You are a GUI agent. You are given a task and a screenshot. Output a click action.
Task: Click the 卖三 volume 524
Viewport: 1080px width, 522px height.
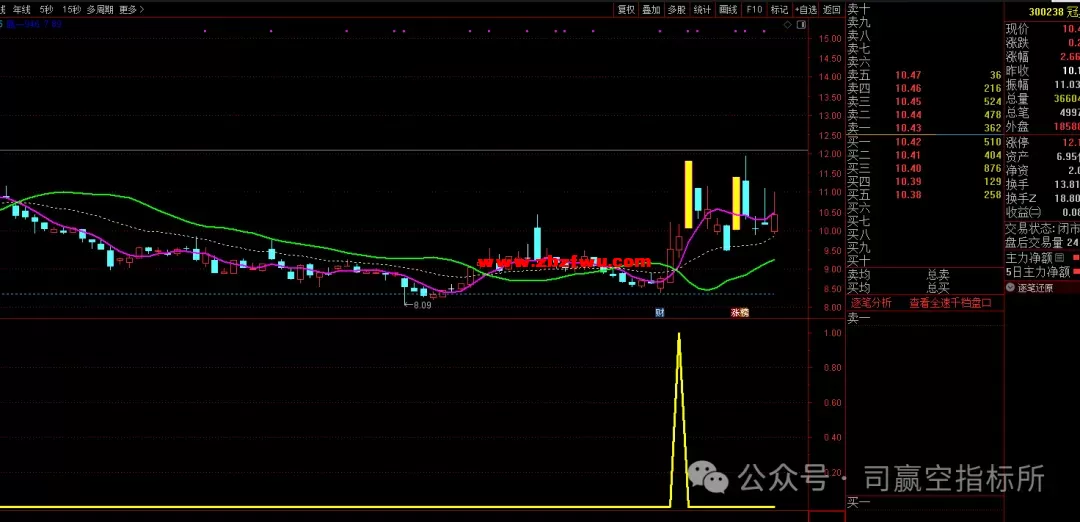pos(992,101)
